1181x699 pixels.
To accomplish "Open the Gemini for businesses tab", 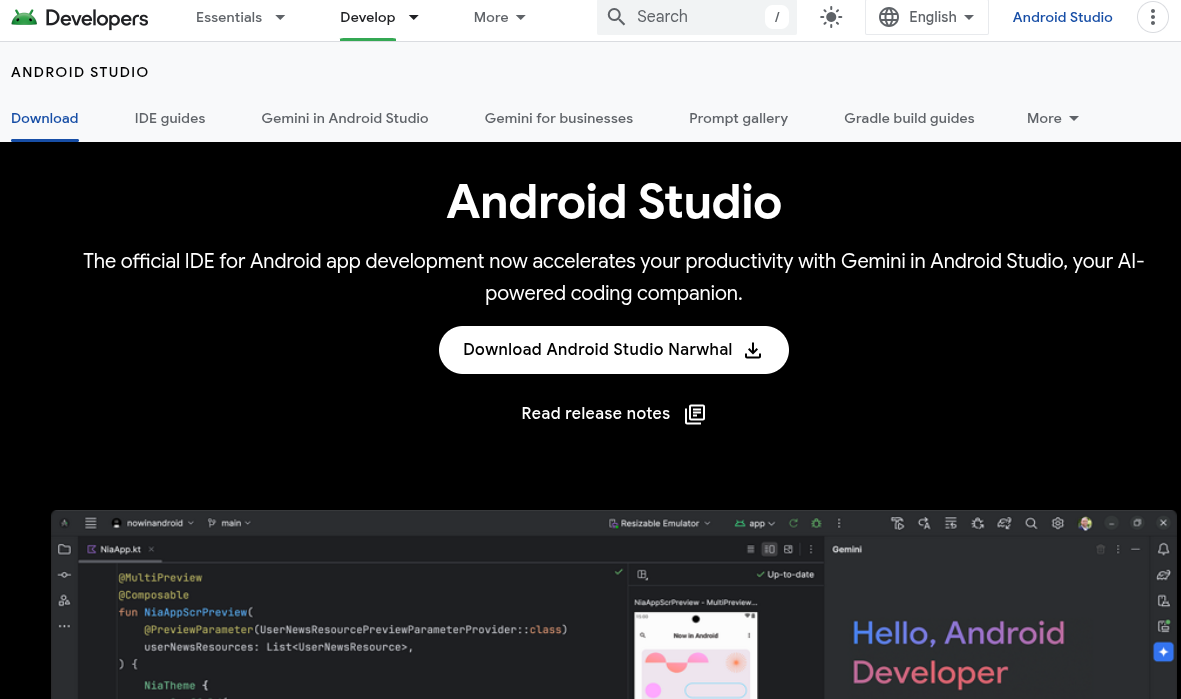I will 558,118.
